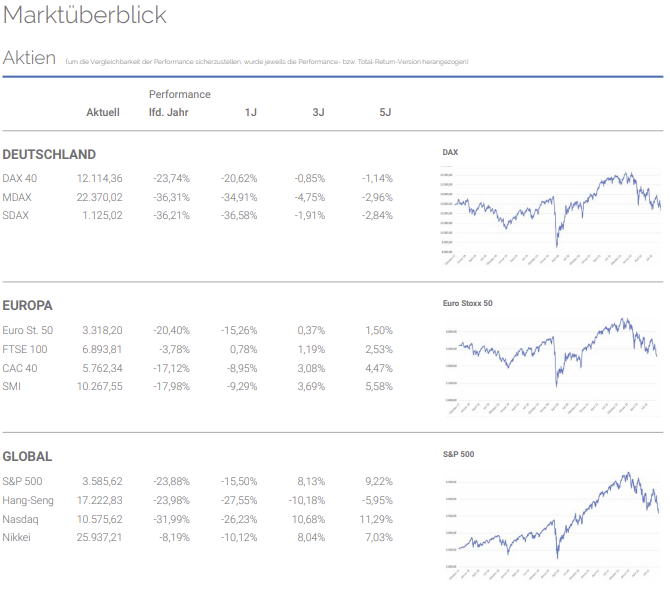Select the Marktüberblick page title
The width and height of the screenshot is (670, 598).
pyautogui.click(x=85, y=16)
